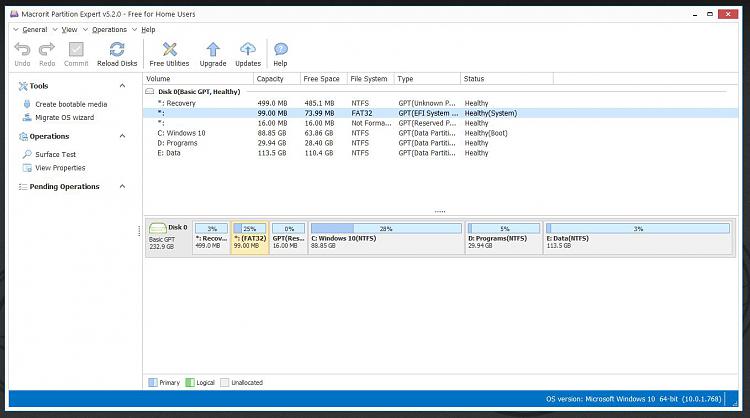750x418 pixels.
Task: Click 63.86 GB free space cell
Action: (x=319, y=133)
